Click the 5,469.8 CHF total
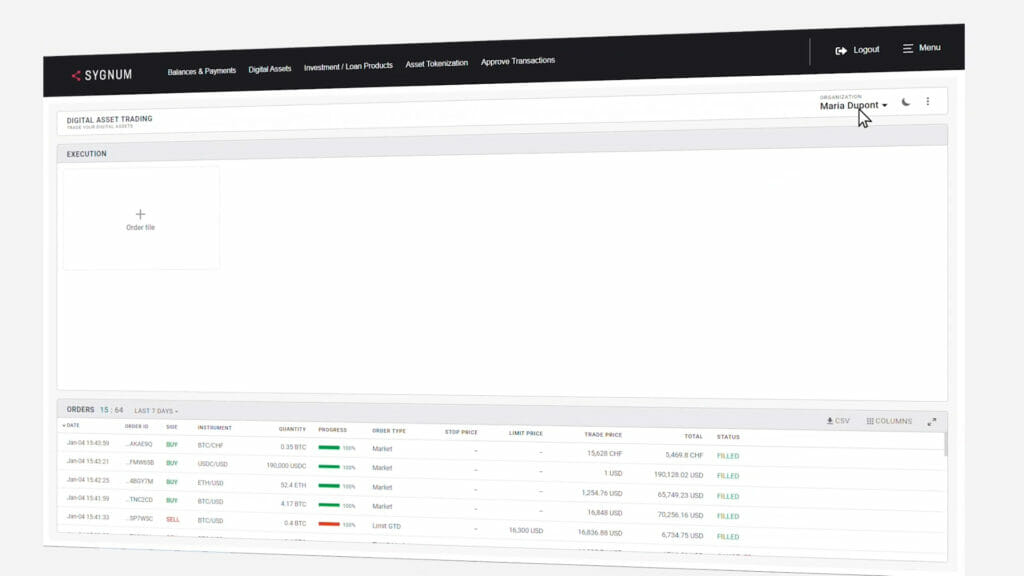The height and width of the screenshot is (576, 1024). click(684, 455)
